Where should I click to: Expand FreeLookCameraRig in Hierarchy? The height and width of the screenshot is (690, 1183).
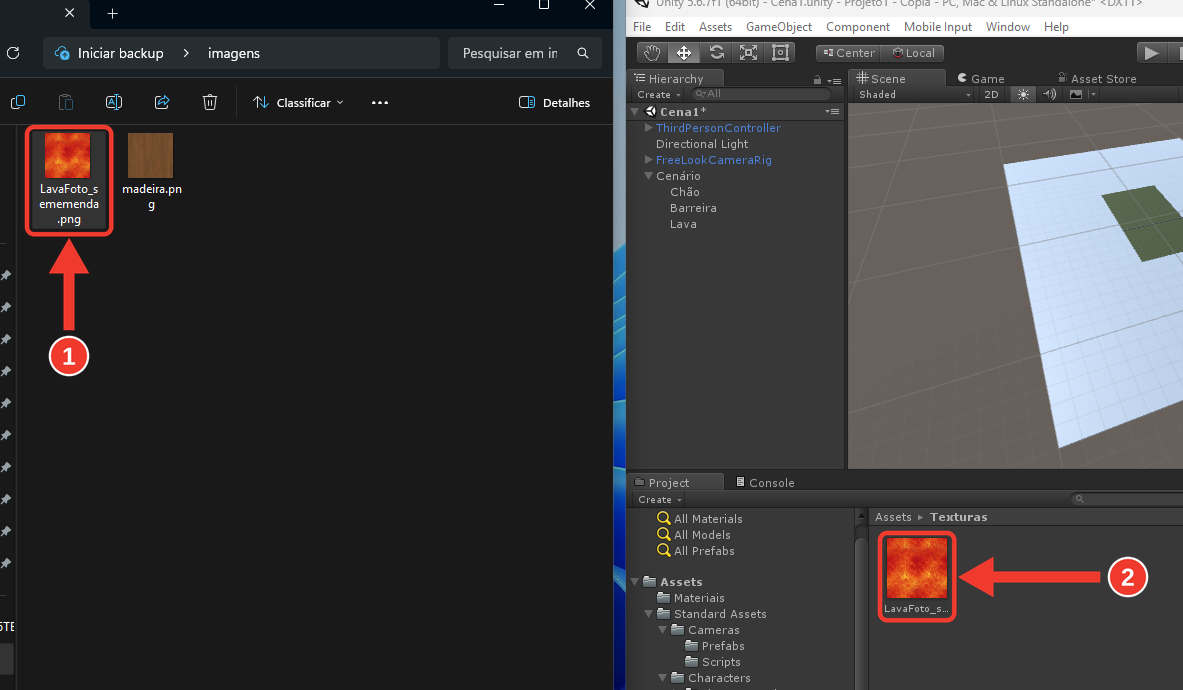click(x=648, y=160)
